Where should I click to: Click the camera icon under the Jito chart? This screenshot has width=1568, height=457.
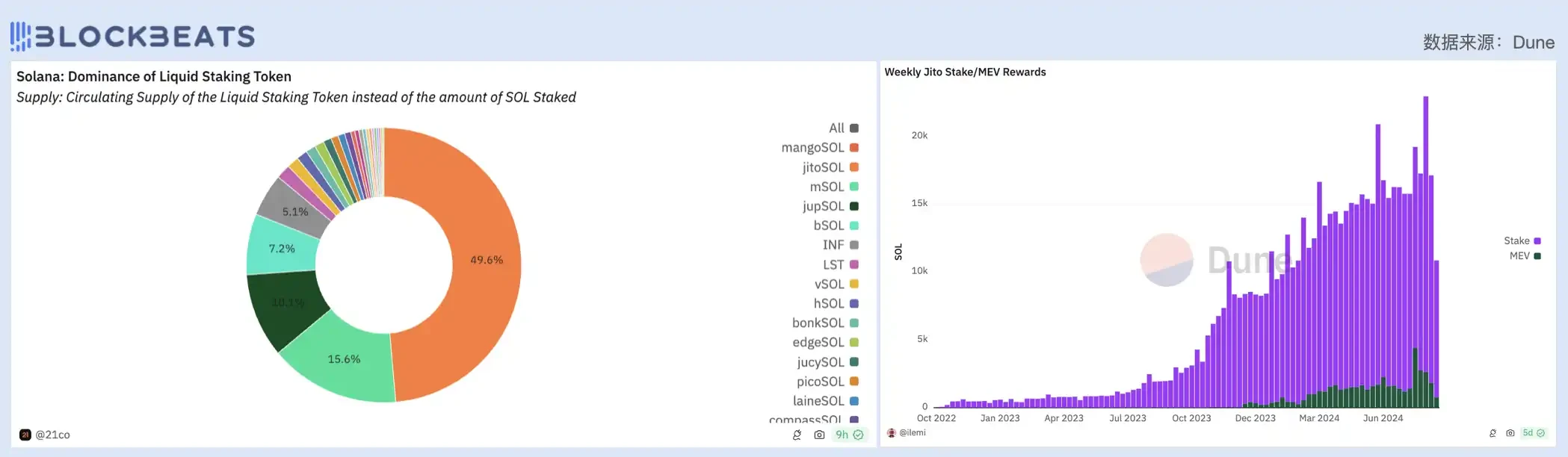click(1510, 433)
